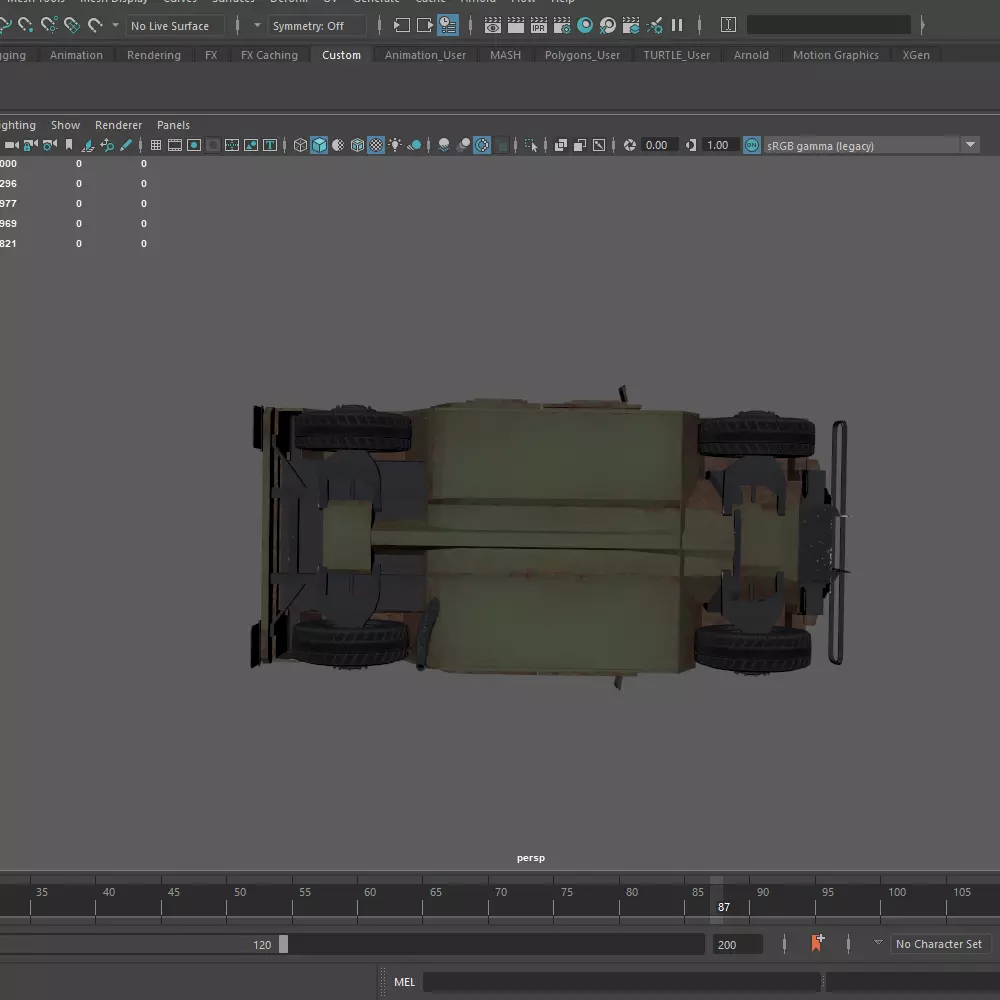The height and width of the screenshot is (1000, 1000).
Task: Click the make live magnet icon
Action: [x=95, y=25]
